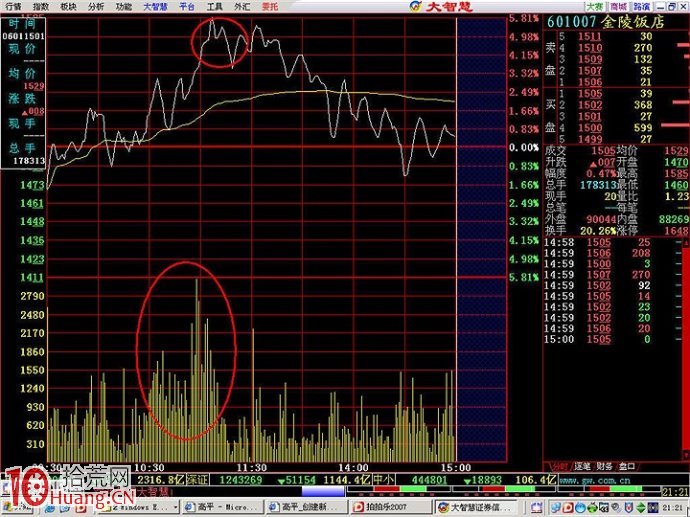690x517 pixels.
Task: Click the 路演 button in title bar
Action: click(642, 7)
